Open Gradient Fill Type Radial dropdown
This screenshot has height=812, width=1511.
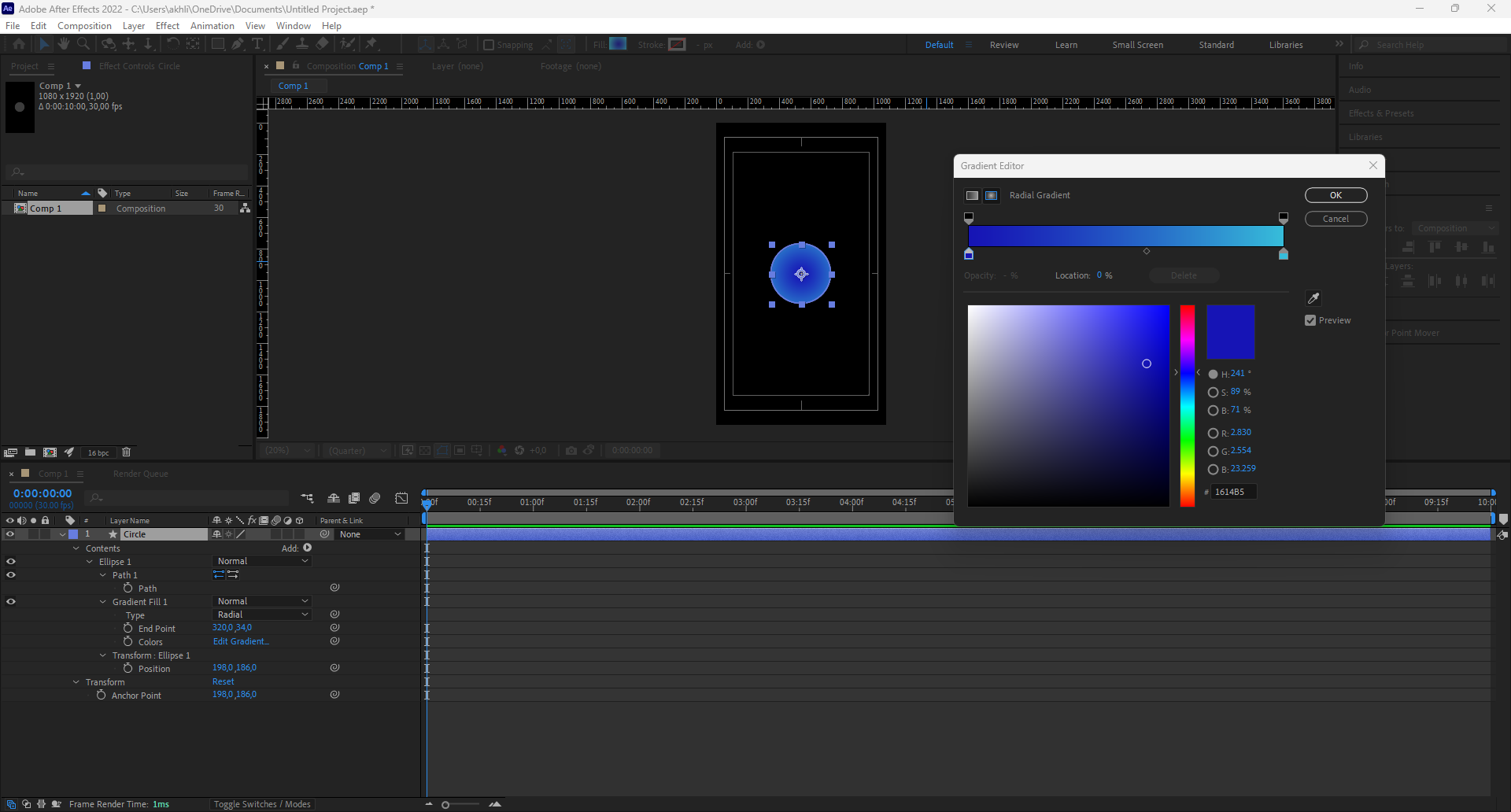(x=262, y=615)
